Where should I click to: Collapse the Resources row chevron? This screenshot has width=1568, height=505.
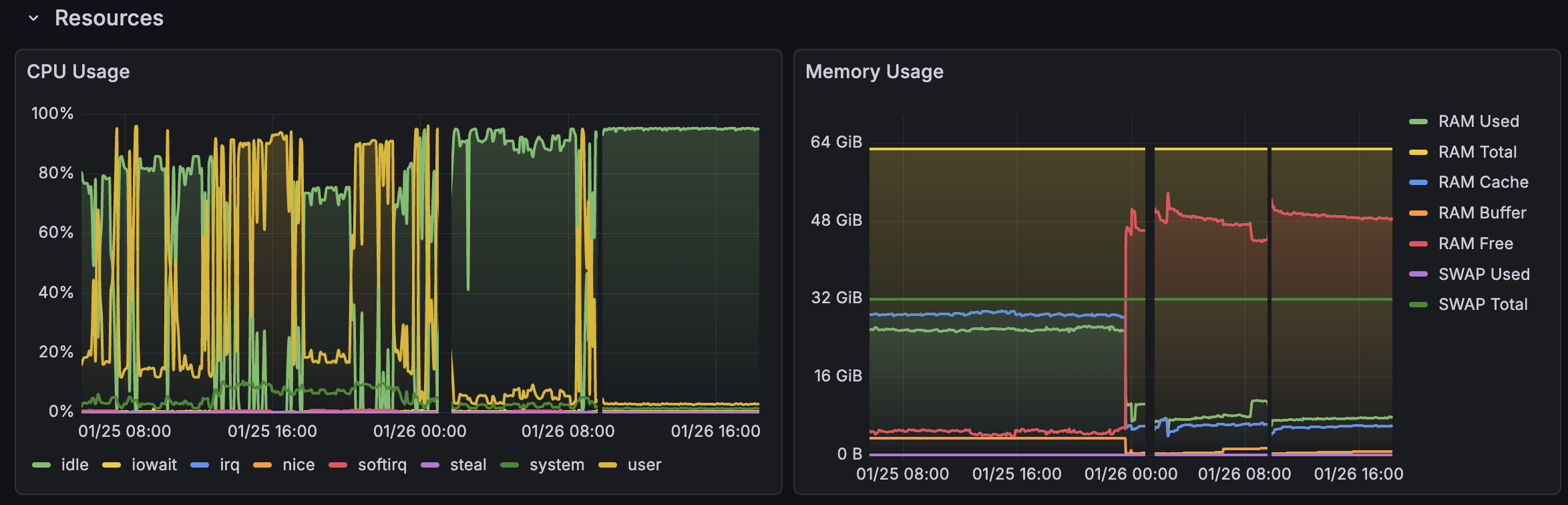33,19
